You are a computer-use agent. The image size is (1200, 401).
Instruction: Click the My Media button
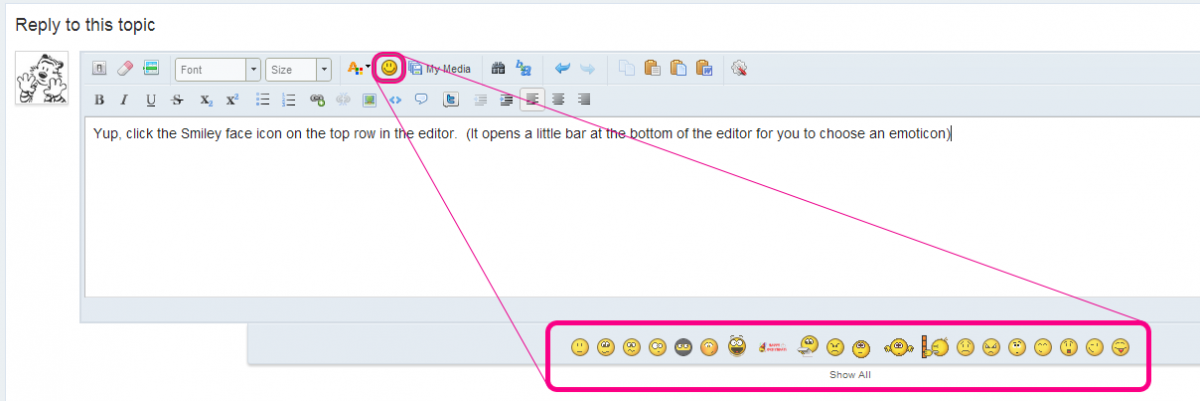coord(440,69)
